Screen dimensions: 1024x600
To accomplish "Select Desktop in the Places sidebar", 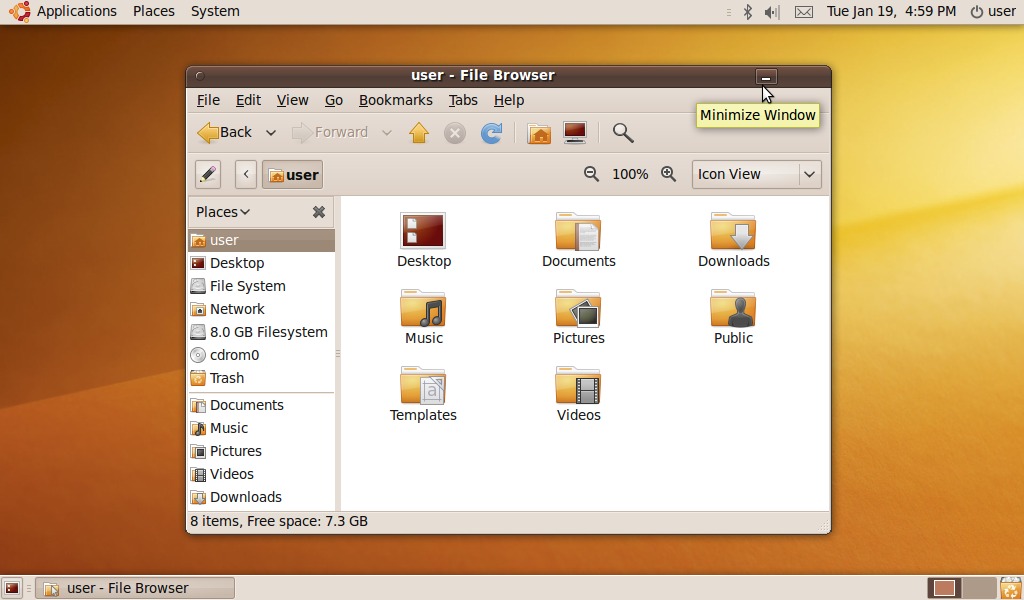I will (261, 263).
